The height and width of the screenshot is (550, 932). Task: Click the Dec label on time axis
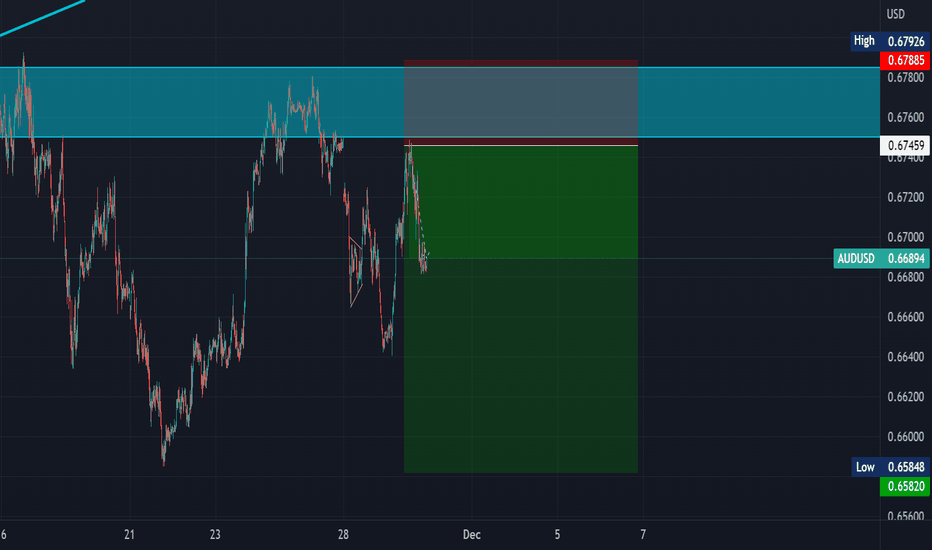click(471, 535)
